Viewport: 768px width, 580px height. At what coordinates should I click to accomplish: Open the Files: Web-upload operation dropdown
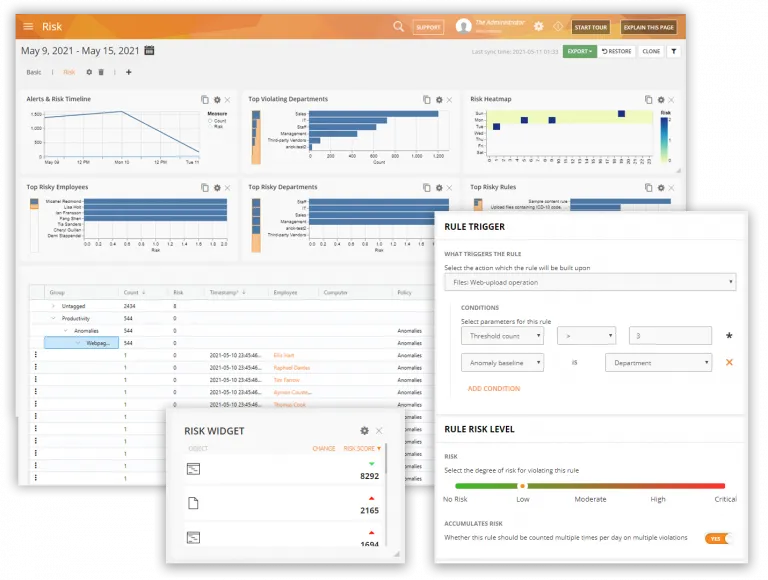point(590,282)
